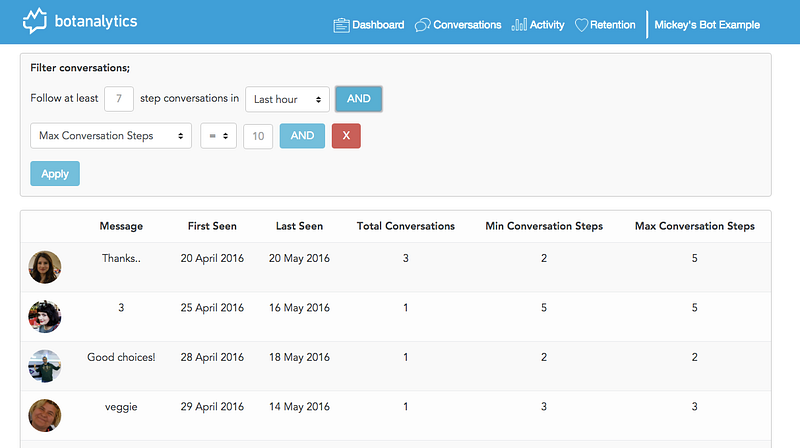
Task: Open Mickey's Bot Example menu
Action: click(707, 25)
